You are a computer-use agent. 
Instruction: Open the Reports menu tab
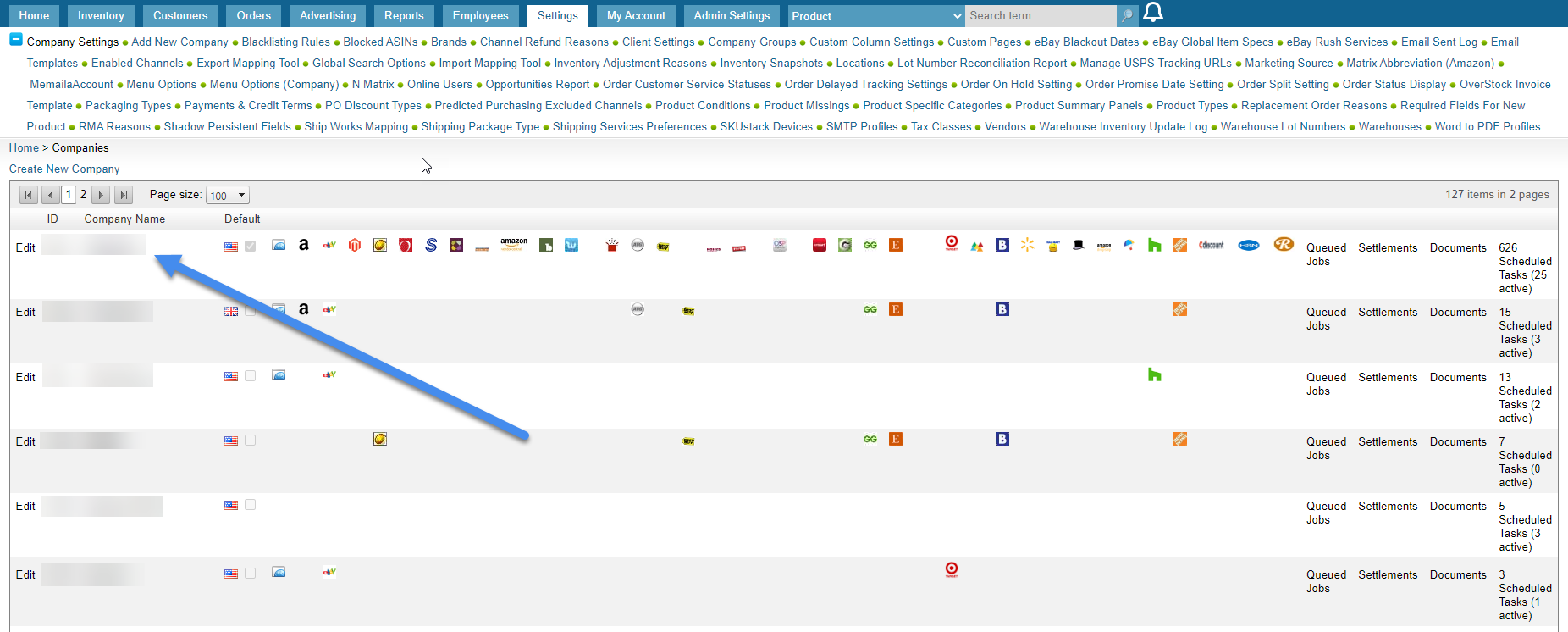[x=404, y=15]
